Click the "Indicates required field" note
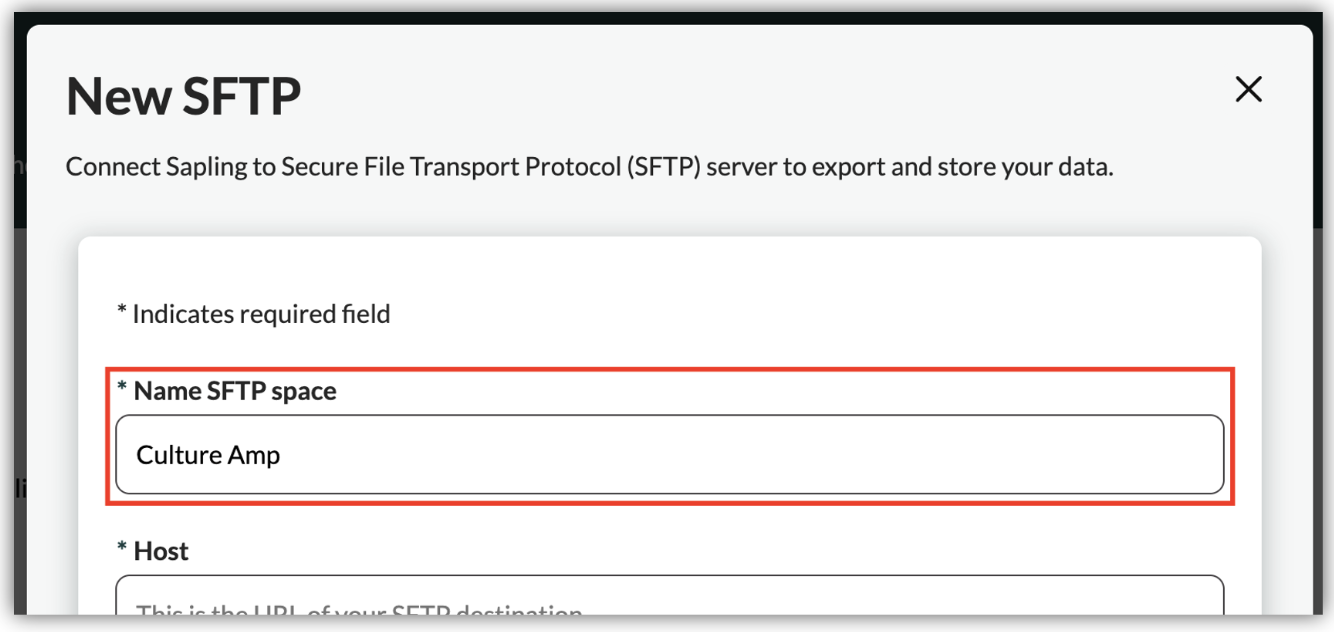 coord(261,314)
